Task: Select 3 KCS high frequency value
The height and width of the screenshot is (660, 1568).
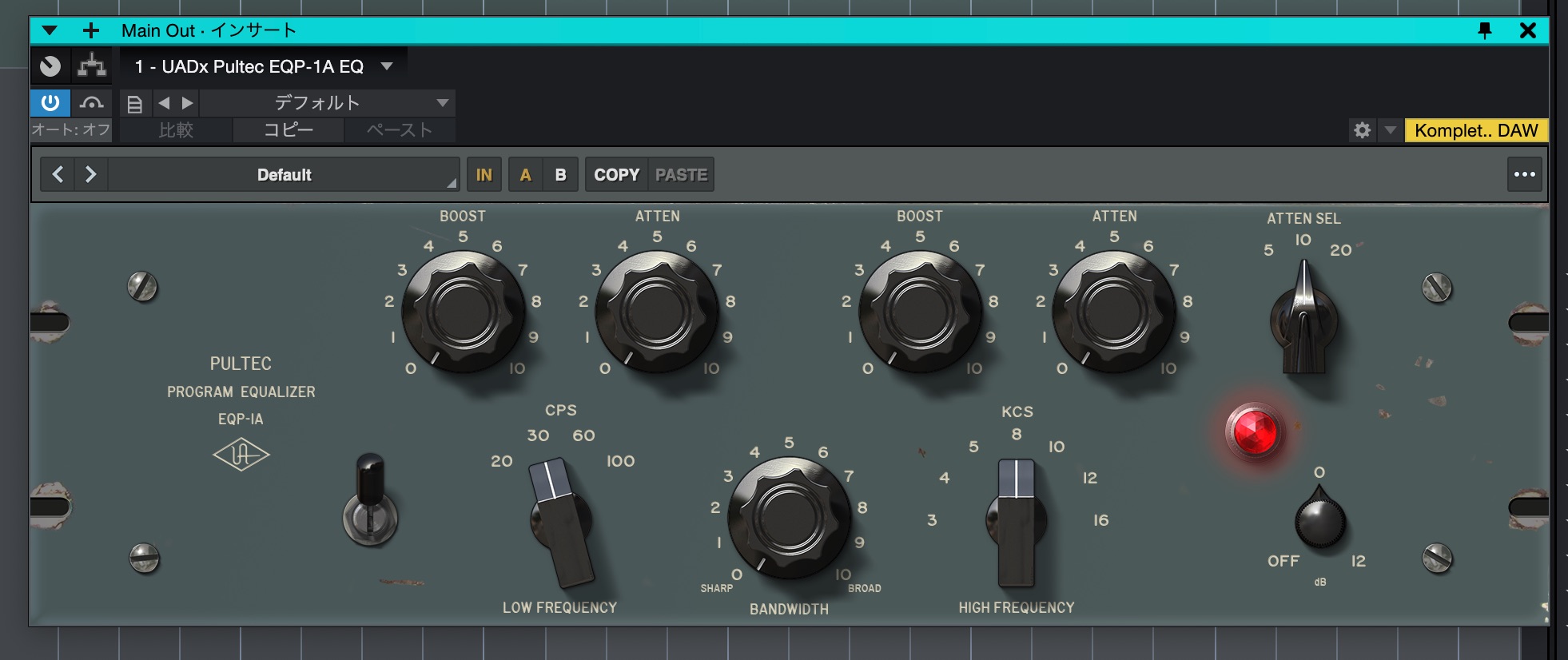Action: click(x=932, y=520)
